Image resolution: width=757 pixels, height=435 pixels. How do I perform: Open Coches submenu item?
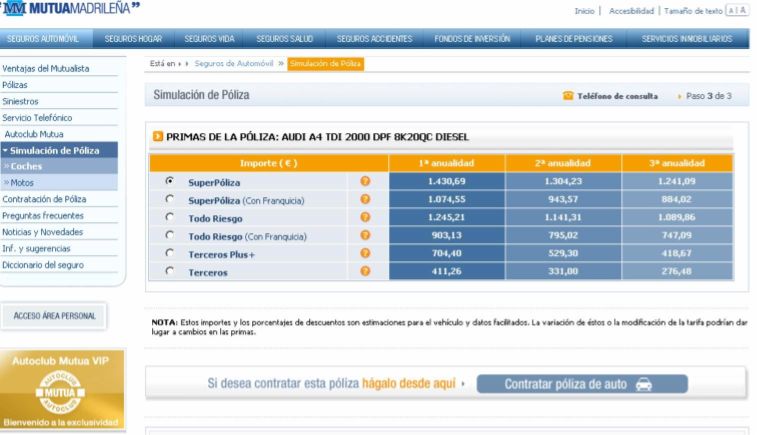tap(59, 166)
